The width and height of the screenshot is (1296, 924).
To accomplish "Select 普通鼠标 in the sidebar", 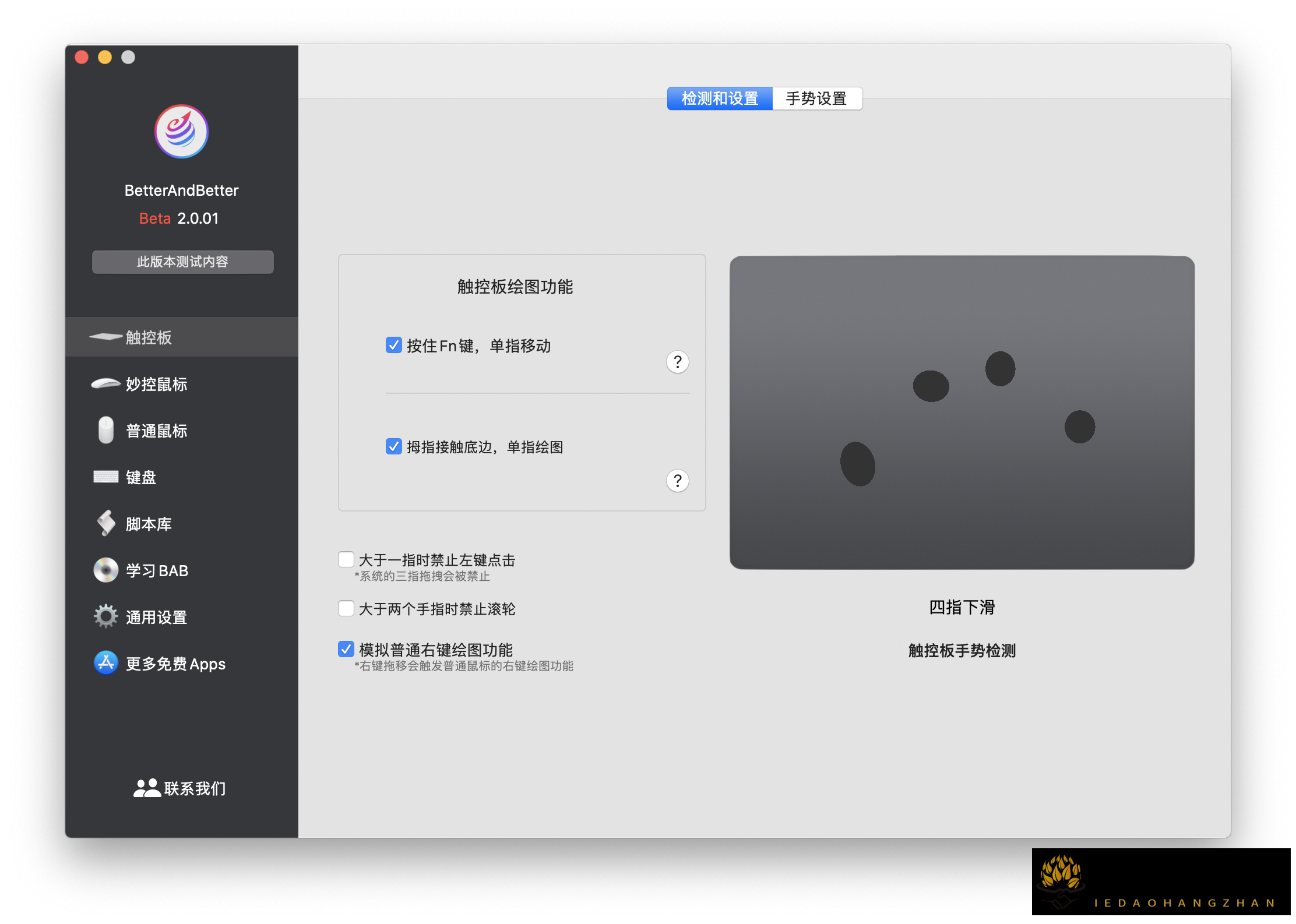I will point(181,430).
